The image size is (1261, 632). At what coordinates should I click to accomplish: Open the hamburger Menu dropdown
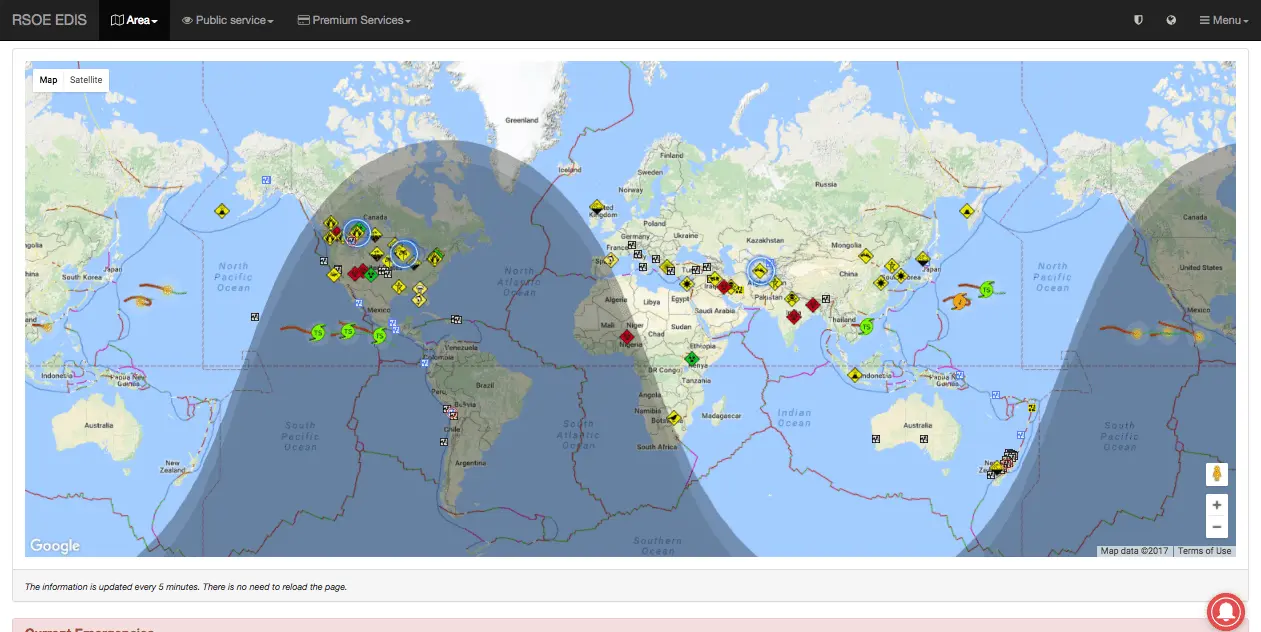(1224, 20)
